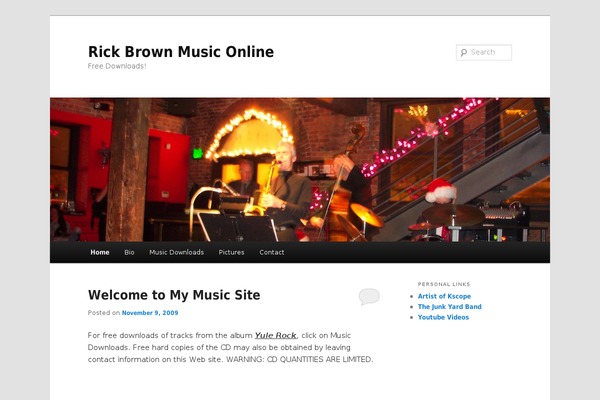The width and height of the screenshot is (600, 400).
Task: Click the Free Downloads! tagline text
Action: click(x=117, y=66)
